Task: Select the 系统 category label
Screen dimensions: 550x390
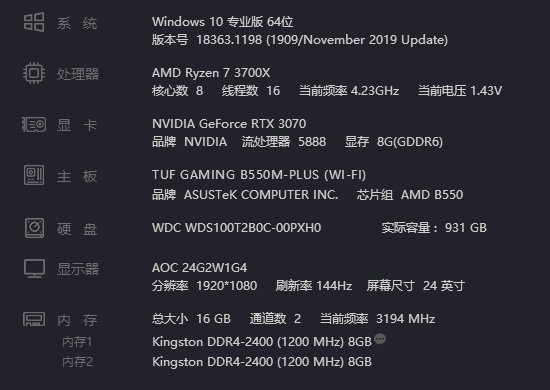Action: 77,24
